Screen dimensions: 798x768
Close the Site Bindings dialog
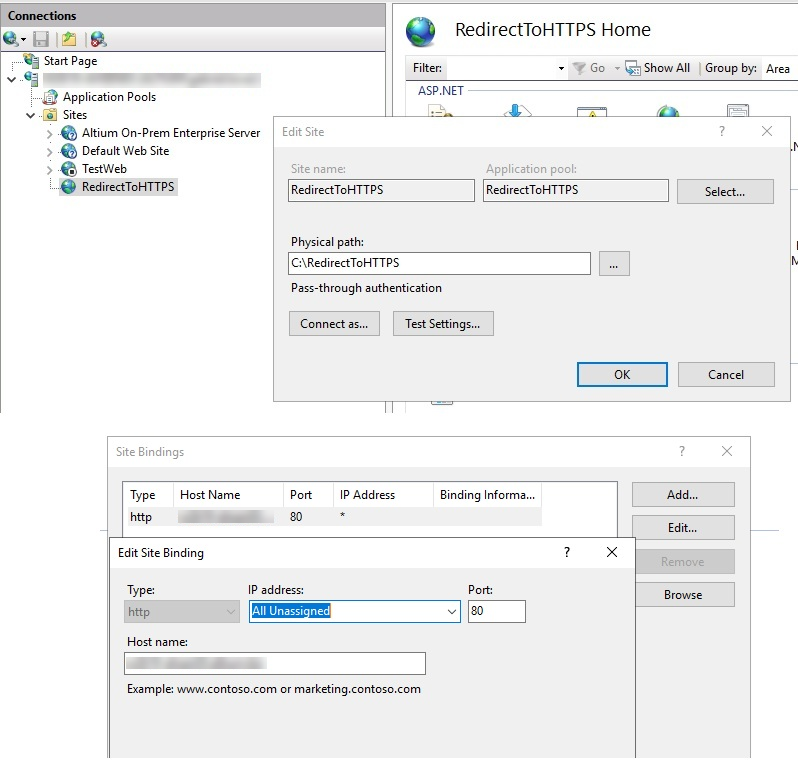coord(727,451)
